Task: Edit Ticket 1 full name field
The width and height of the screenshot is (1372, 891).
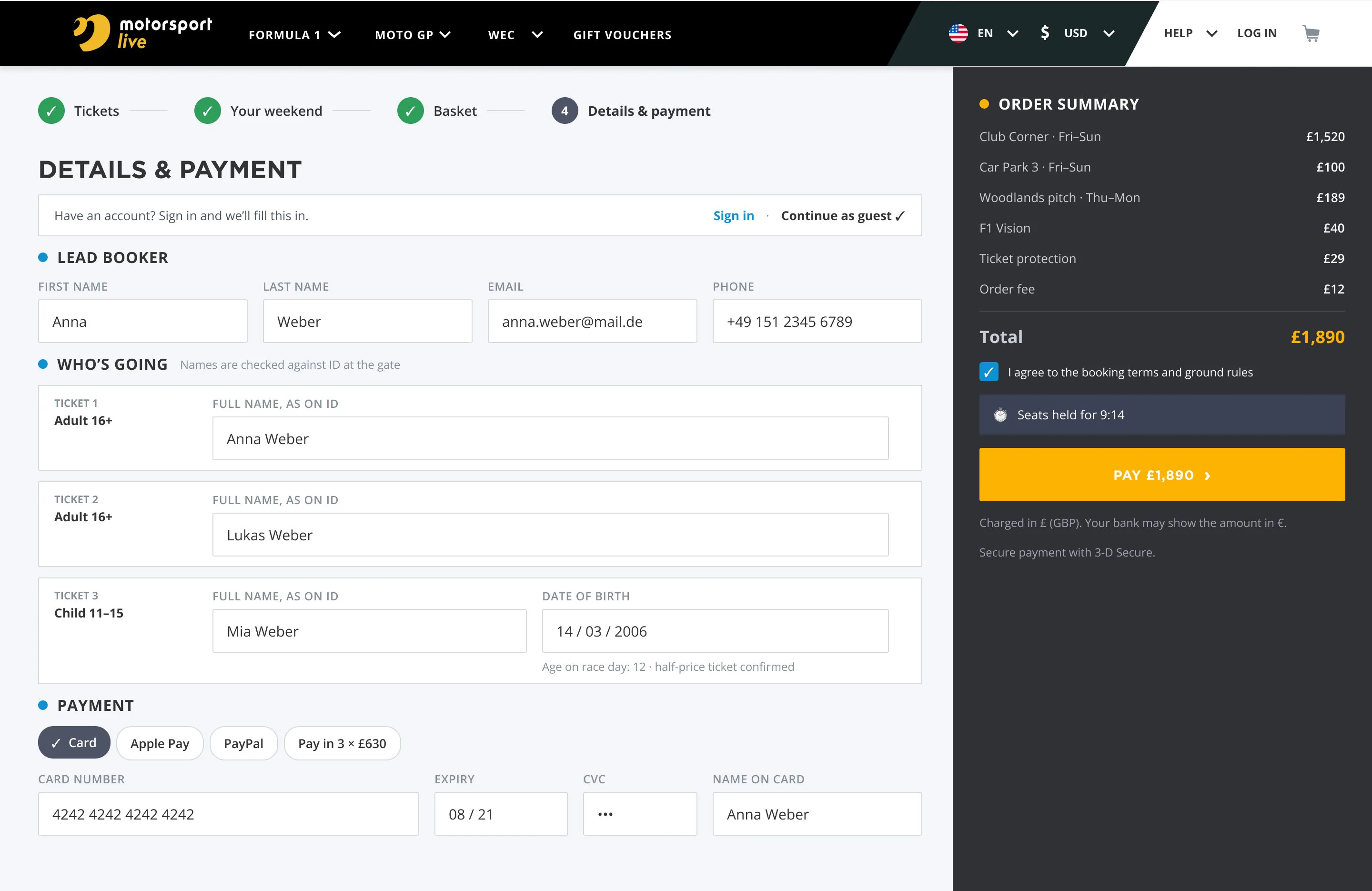Action: (x=550, y=438)
